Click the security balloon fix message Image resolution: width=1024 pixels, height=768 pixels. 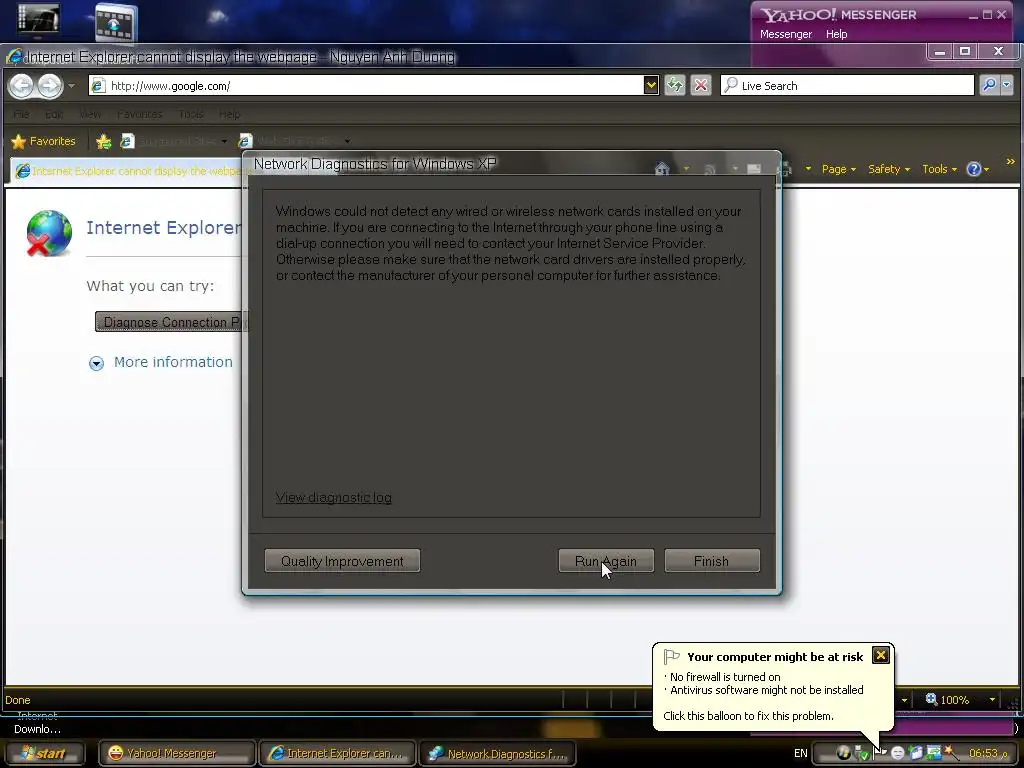click(748, 716)
